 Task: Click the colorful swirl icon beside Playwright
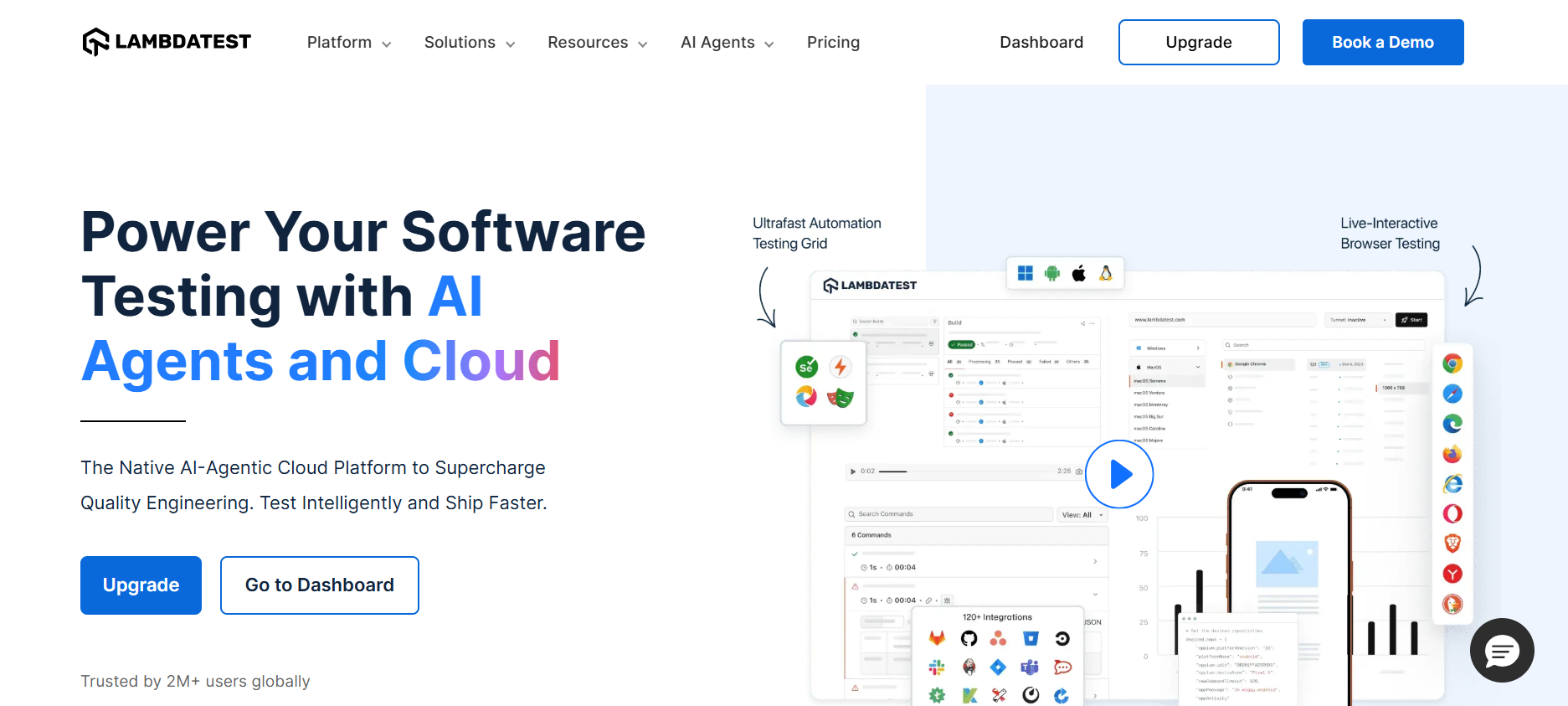(806, 396)
